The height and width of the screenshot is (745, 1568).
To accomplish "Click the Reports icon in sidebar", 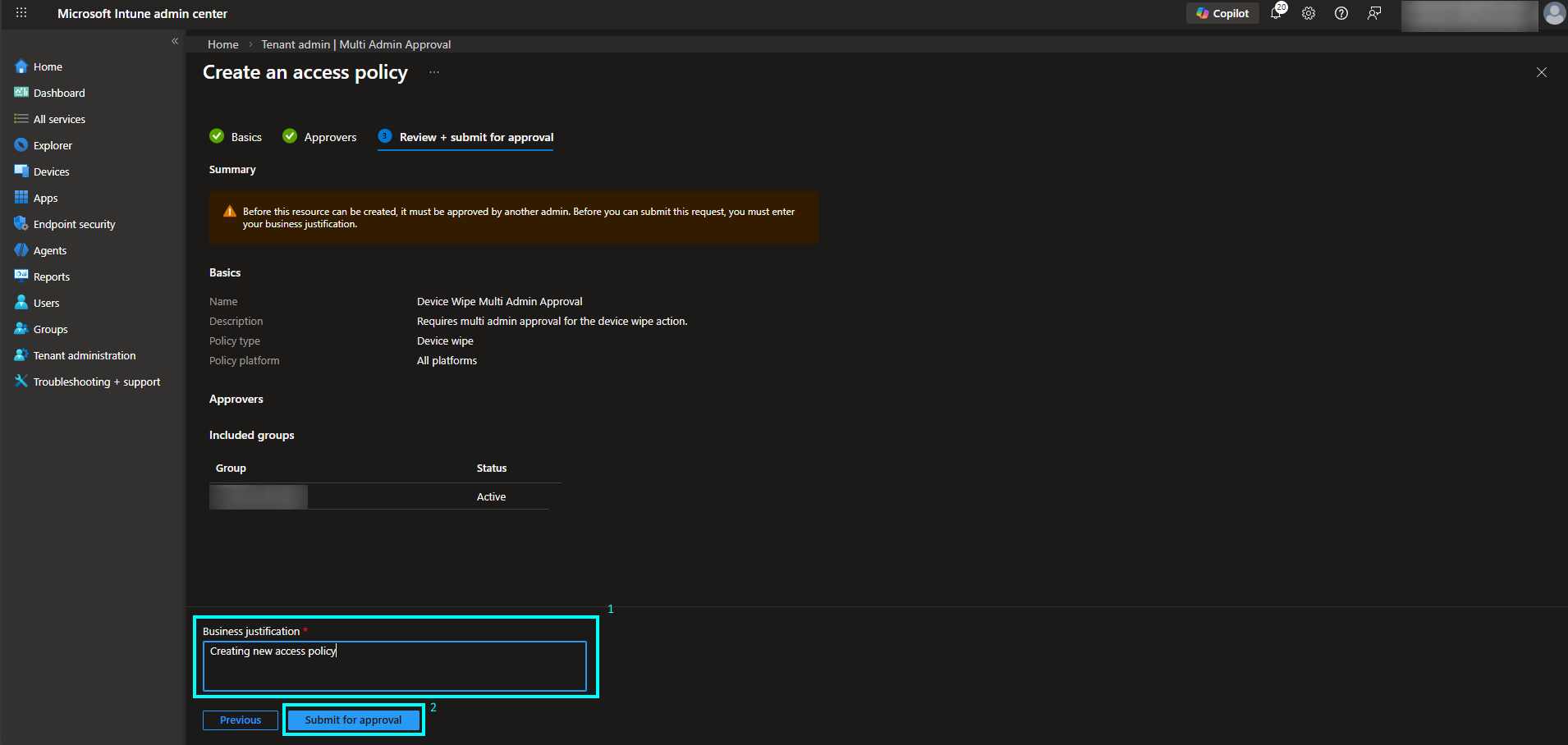I will click(x=21, y=277).
